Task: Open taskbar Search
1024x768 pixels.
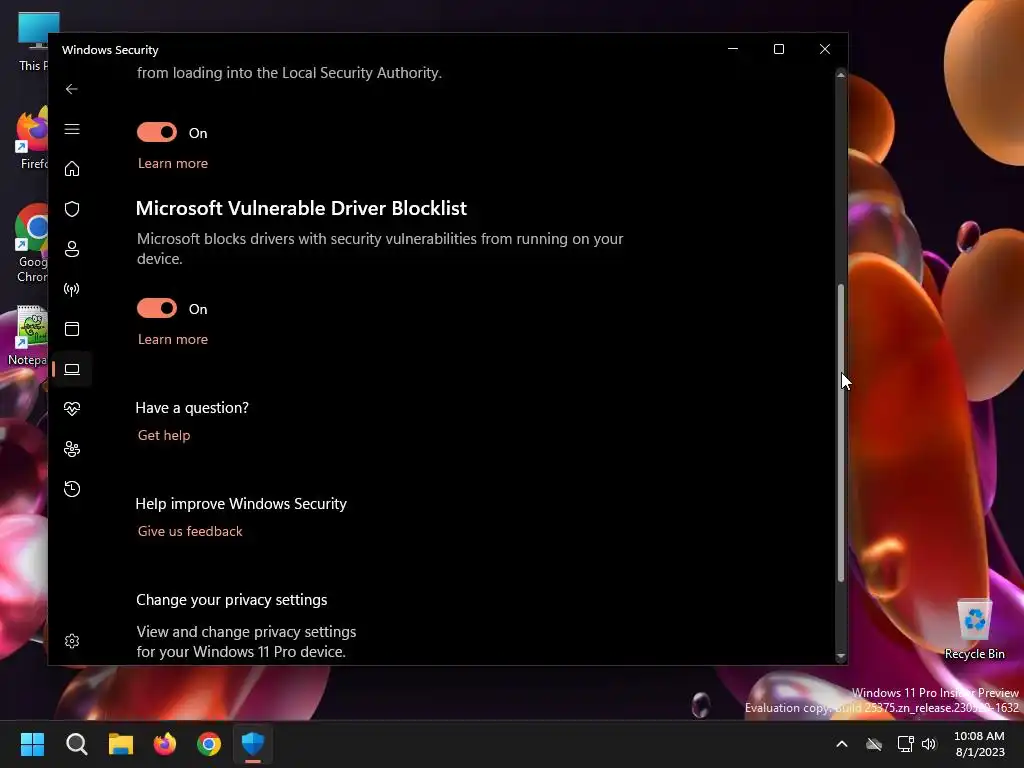Action: click(x=76, y=744)
